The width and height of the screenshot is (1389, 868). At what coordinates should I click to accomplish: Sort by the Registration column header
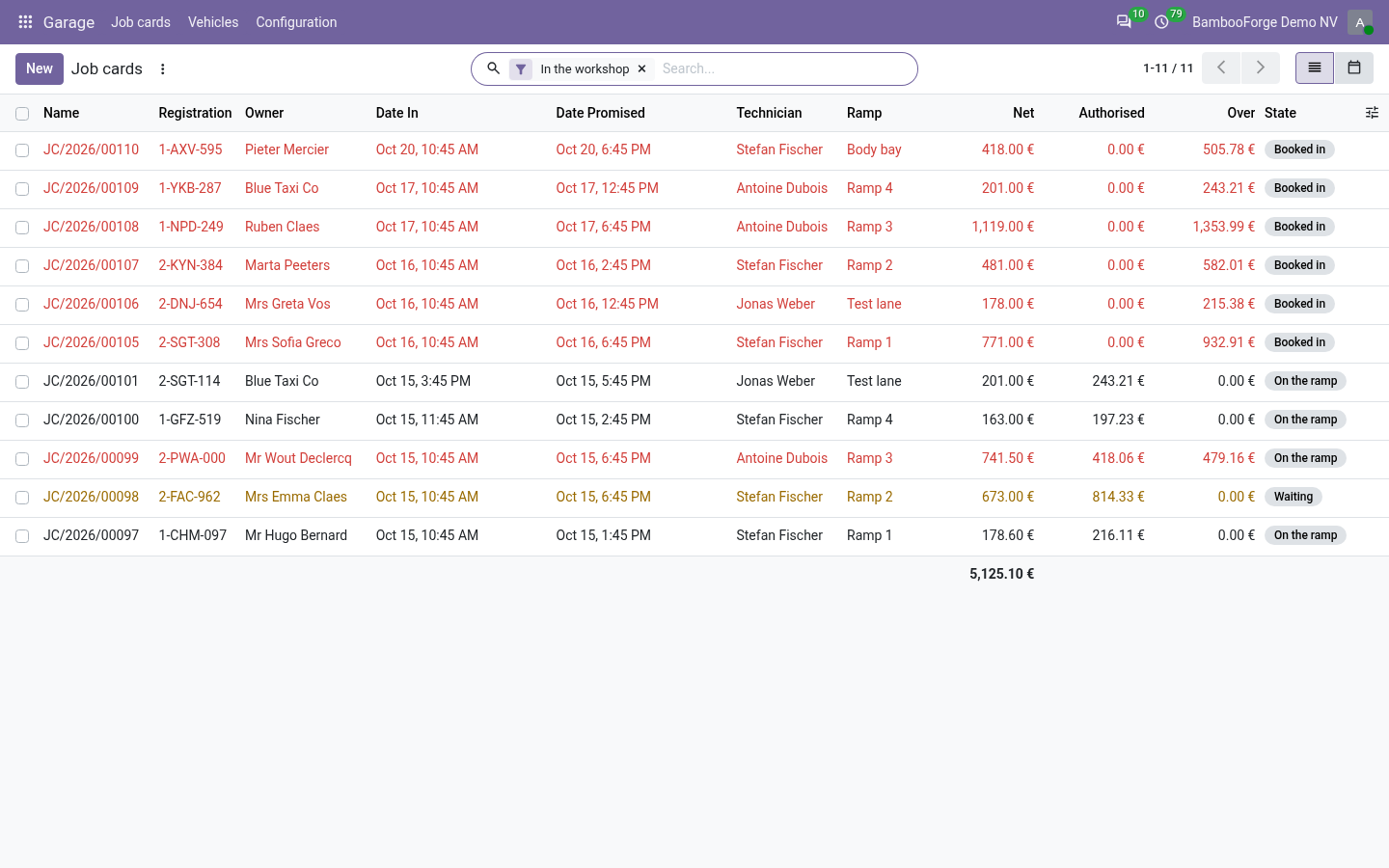[195, 113]
